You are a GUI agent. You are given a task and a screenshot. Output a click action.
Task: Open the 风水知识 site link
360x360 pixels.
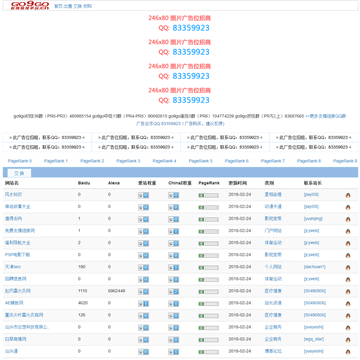(14, 194)
